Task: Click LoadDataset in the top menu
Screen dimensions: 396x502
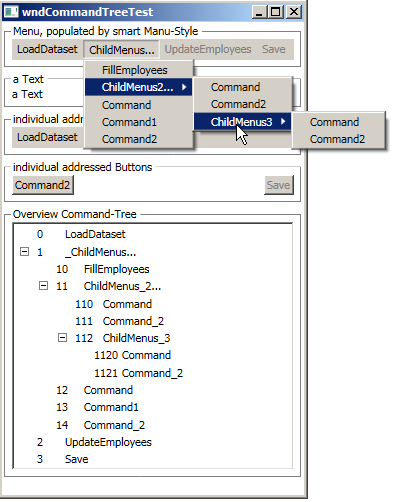Action: point(47,49)
